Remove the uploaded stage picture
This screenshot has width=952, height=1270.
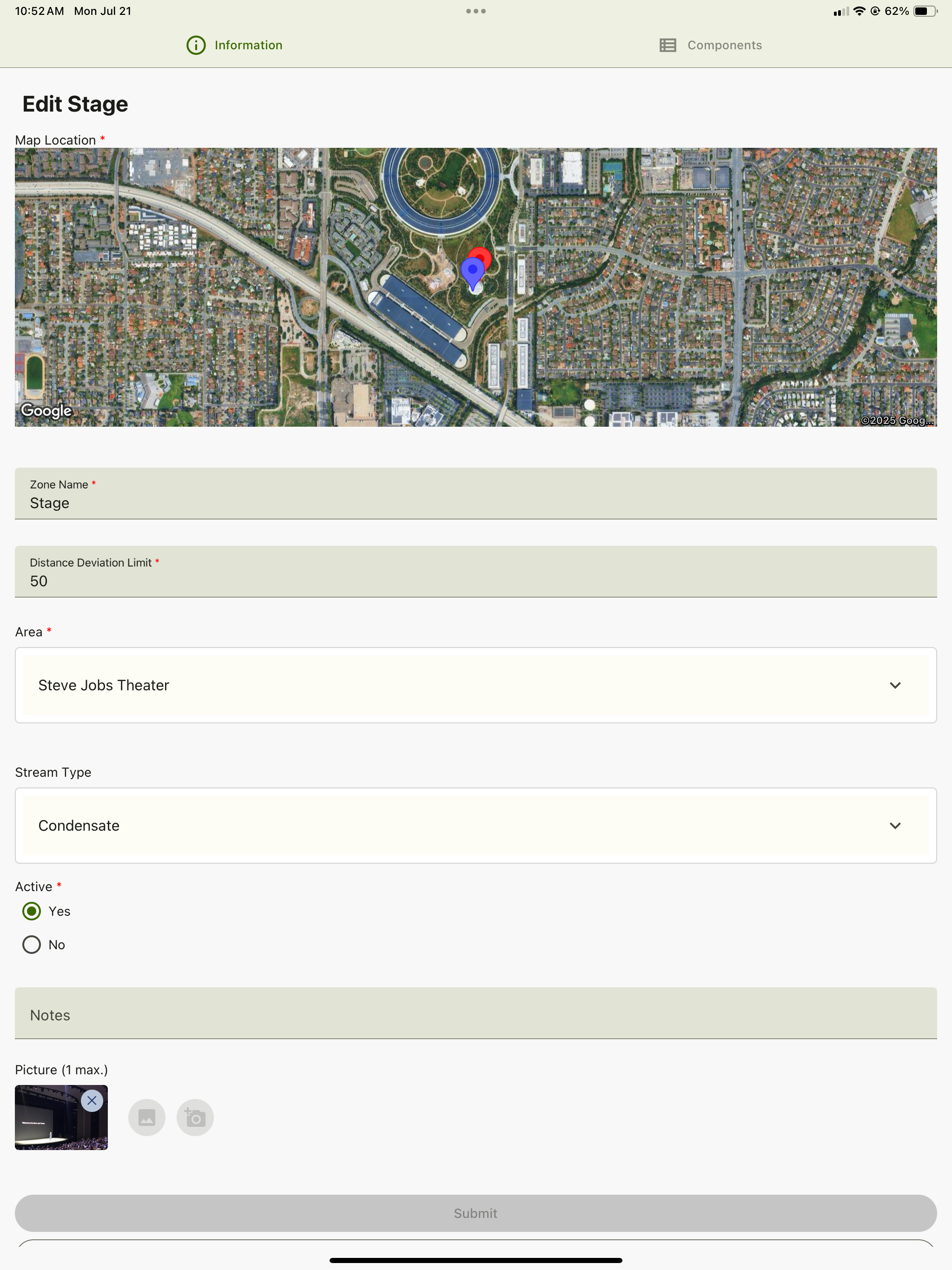(x=92, y=1101)
